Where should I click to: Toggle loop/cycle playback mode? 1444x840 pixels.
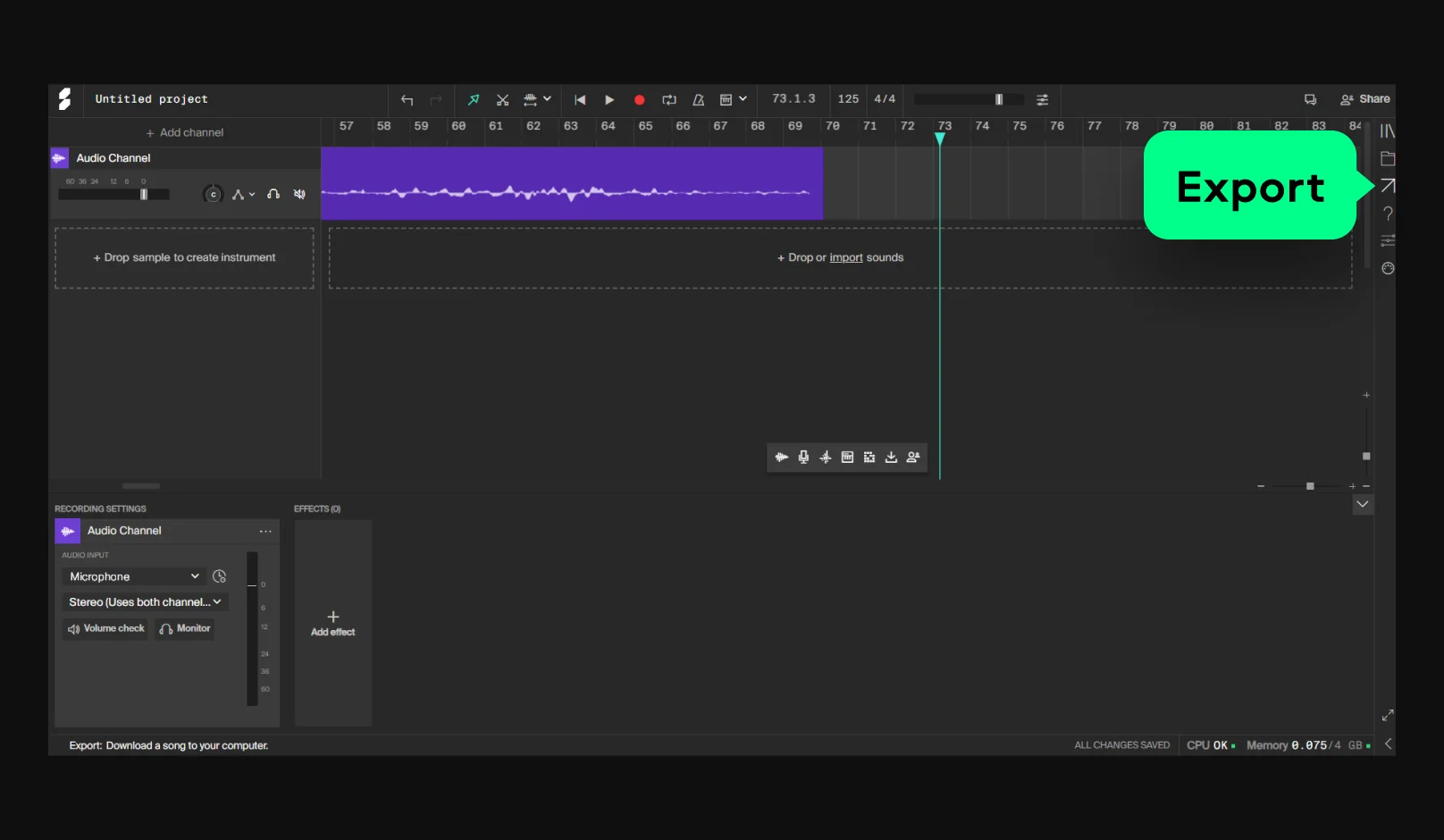coord(669,100)
